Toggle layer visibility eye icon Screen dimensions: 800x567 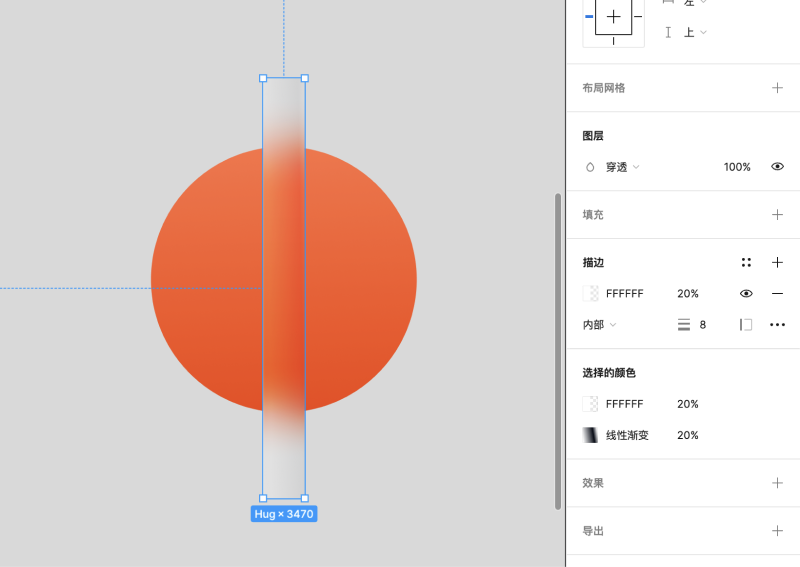click(777, 167)
